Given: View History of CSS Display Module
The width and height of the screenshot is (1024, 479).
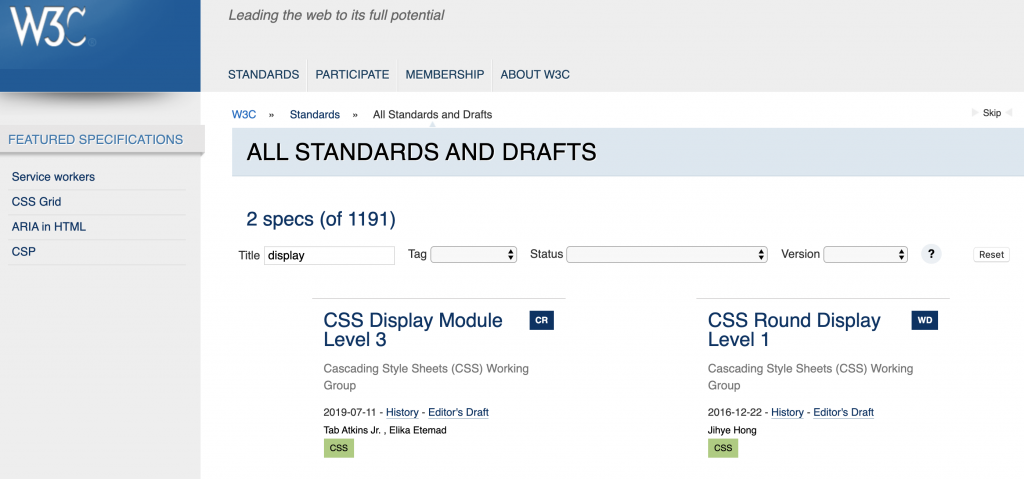Looking at the screenshot, I should coord(402,412).
